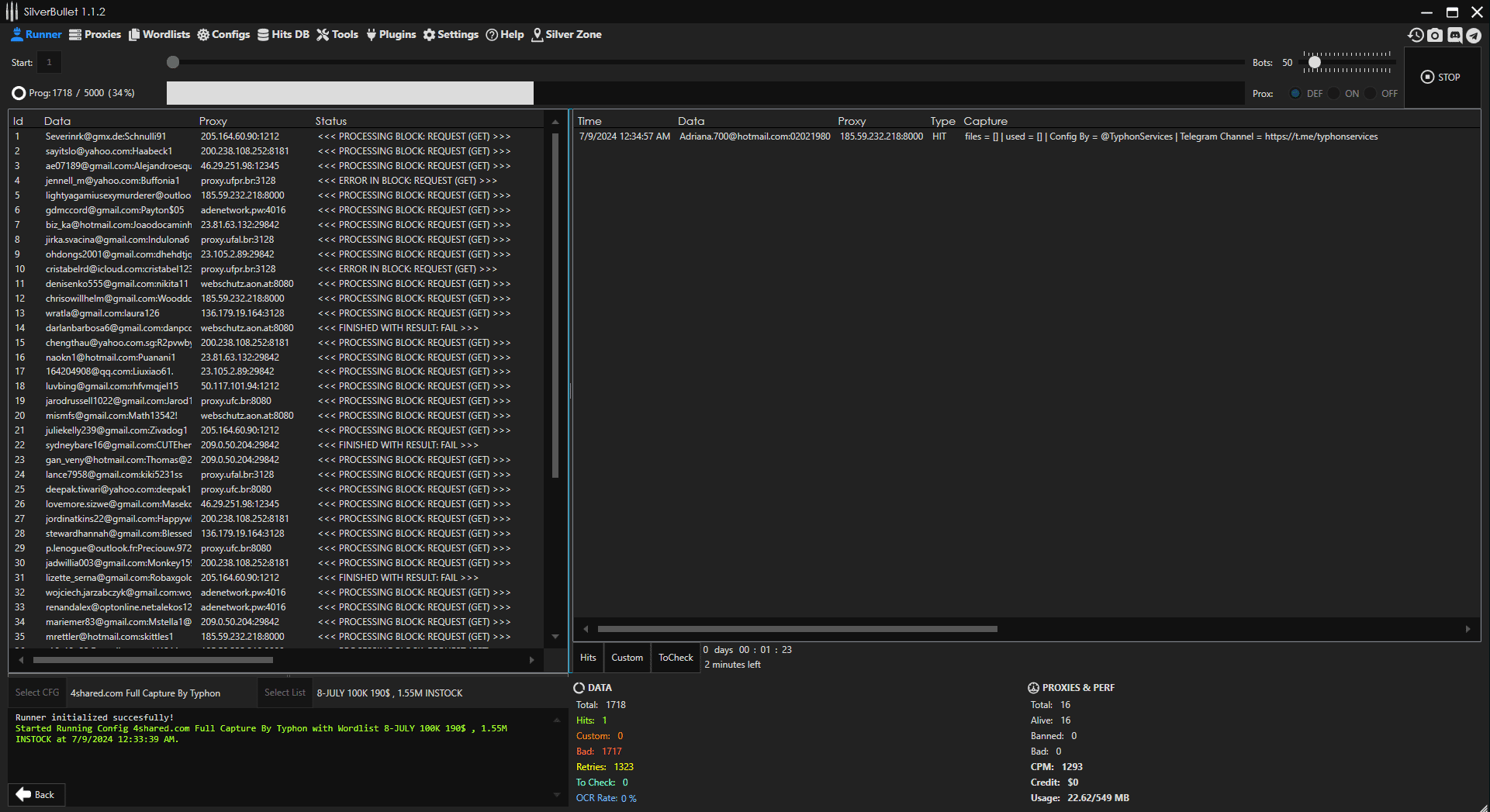
Task: Click the Back button
Action: pos(36,794)
